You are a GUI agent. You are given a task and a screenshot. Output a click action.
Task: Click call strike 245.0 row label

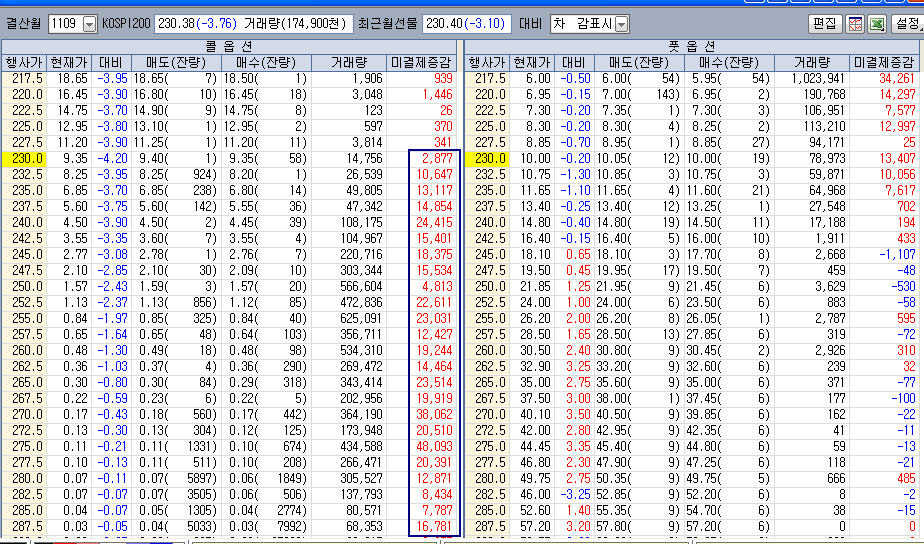click(x=27, y=254)
